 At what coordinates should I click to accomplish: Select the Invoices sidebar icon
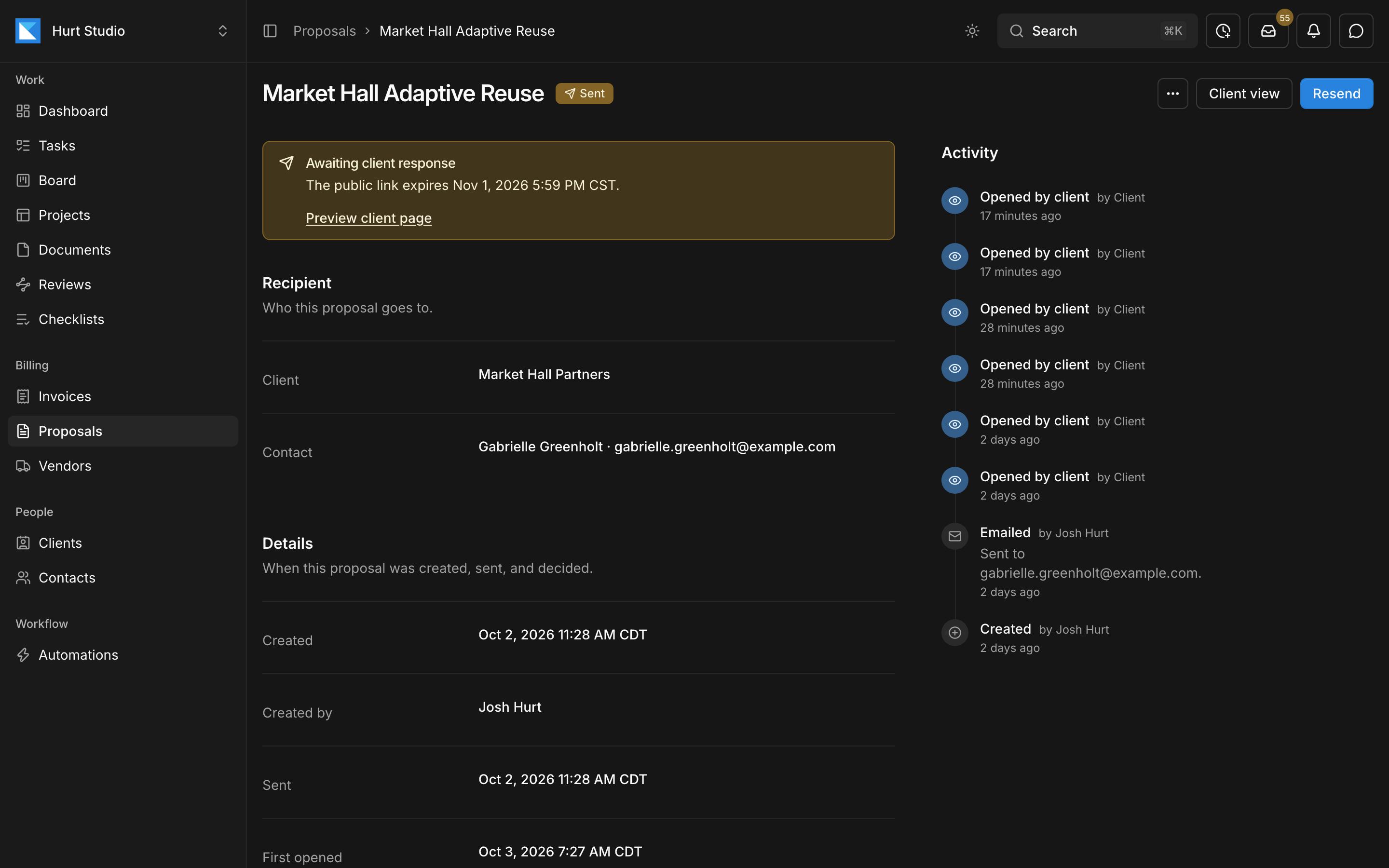[23, 397]
